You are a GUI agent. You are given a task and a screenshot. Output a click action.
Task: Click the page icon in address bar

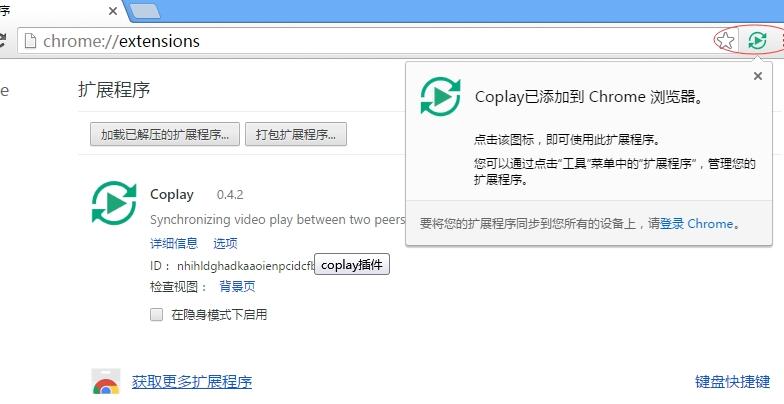[30, 41]
